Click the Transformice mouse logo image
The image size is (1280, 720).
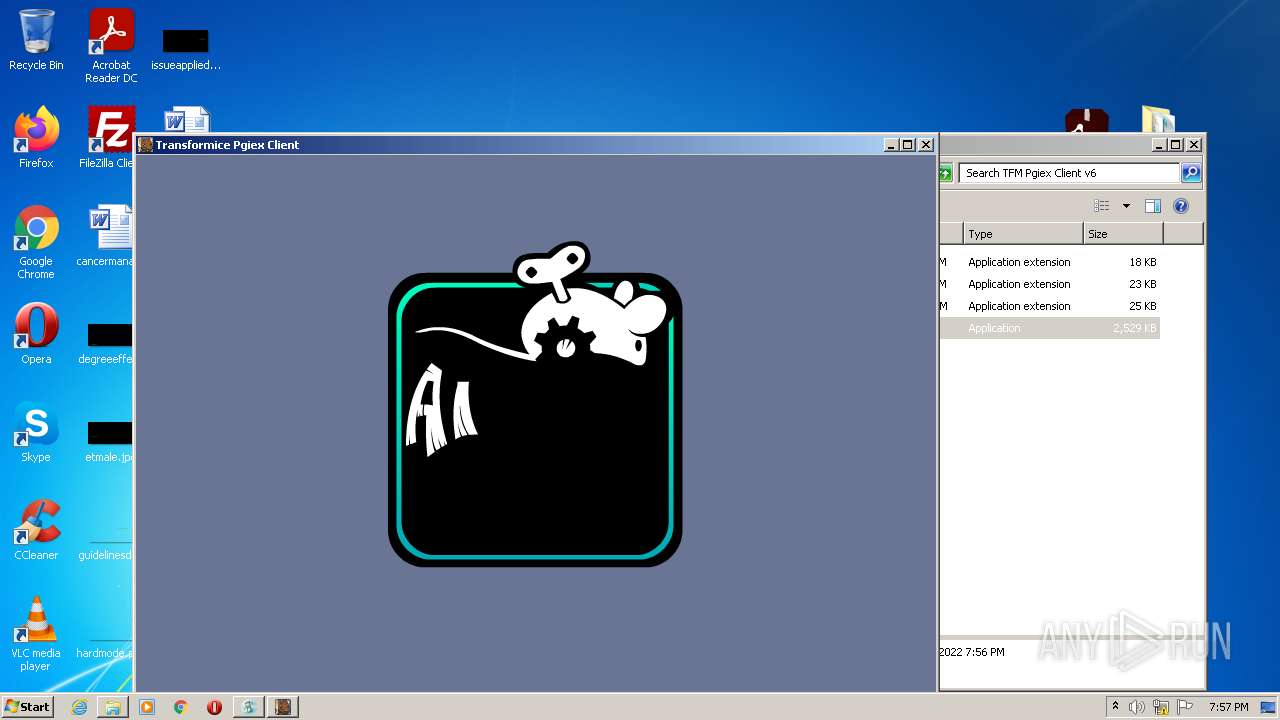[535, 404]
